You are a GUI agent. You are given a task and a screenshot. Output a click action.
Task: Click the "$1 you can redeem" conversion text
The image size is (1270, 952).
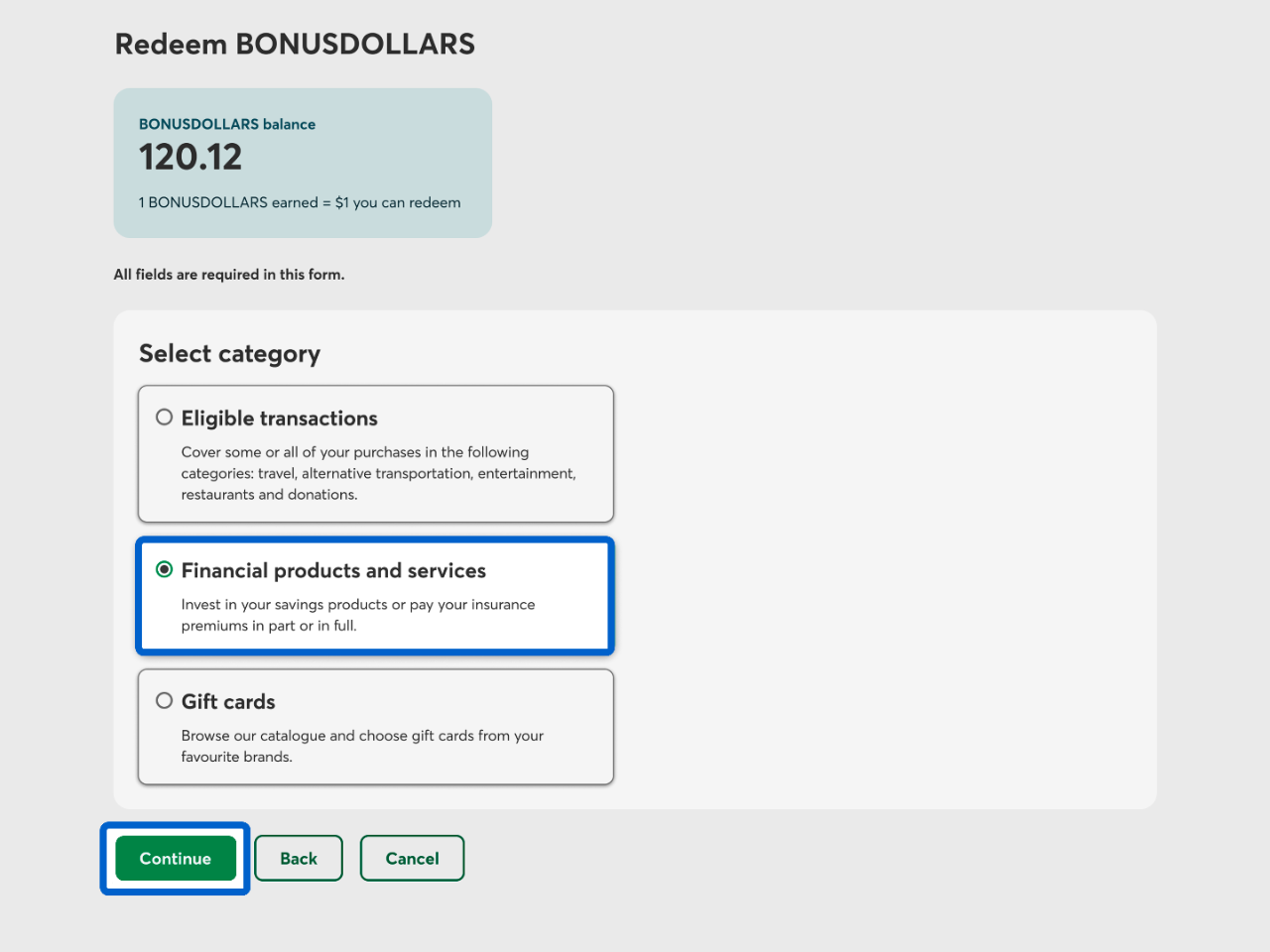click(398, 202)
